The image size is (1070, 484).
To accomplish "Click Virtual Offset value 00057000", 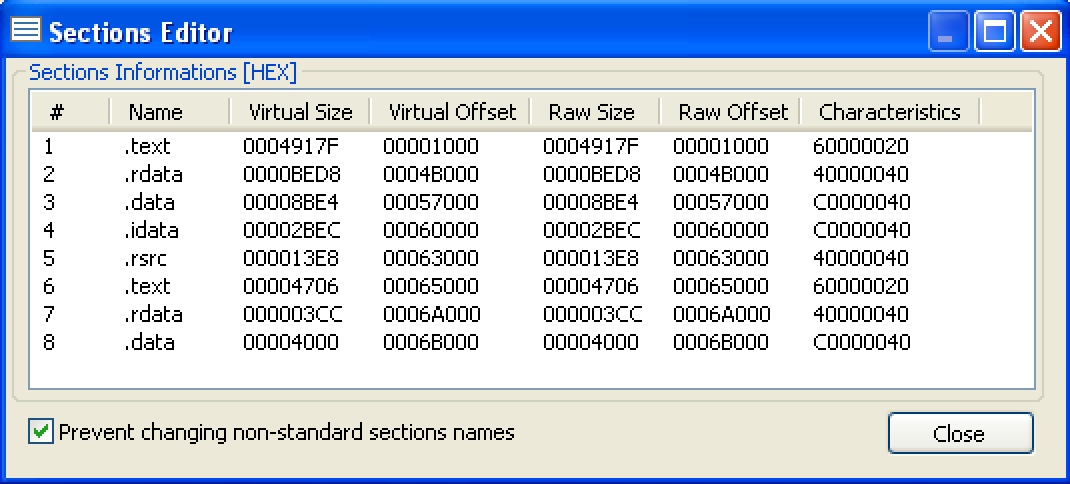I will click(x=431, y=202).
